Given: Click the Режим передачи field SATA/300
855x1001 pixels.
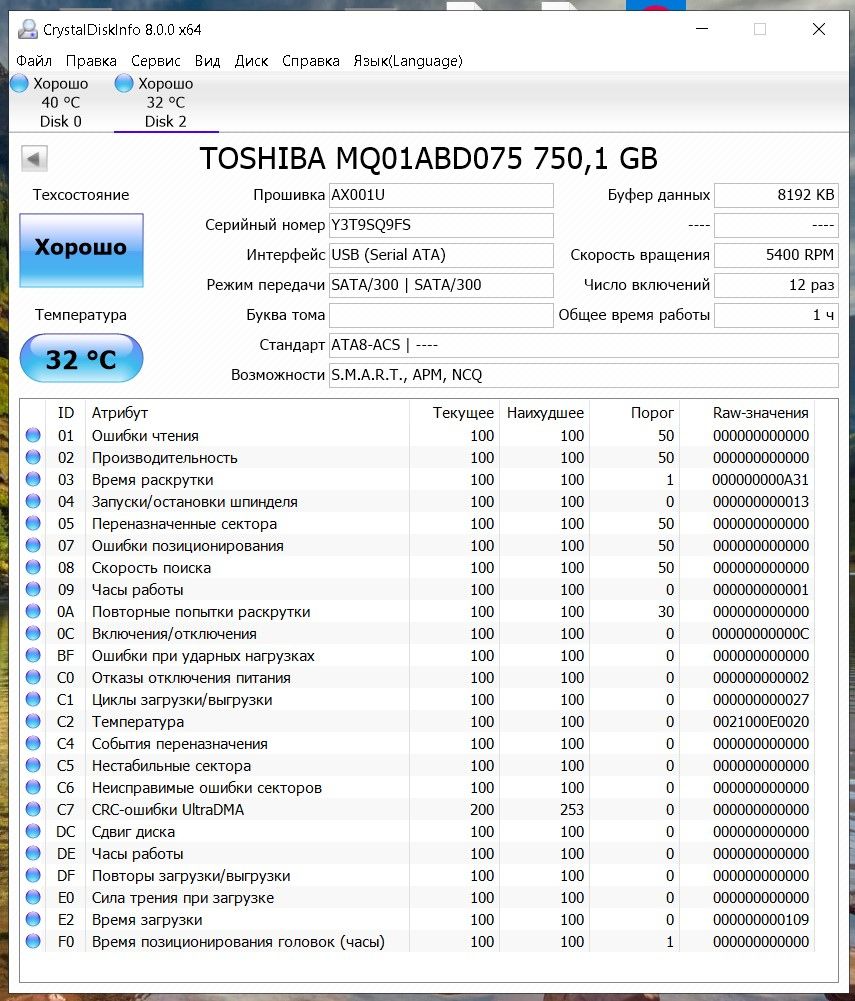Looking at the screenshot, I should point(441,285).
